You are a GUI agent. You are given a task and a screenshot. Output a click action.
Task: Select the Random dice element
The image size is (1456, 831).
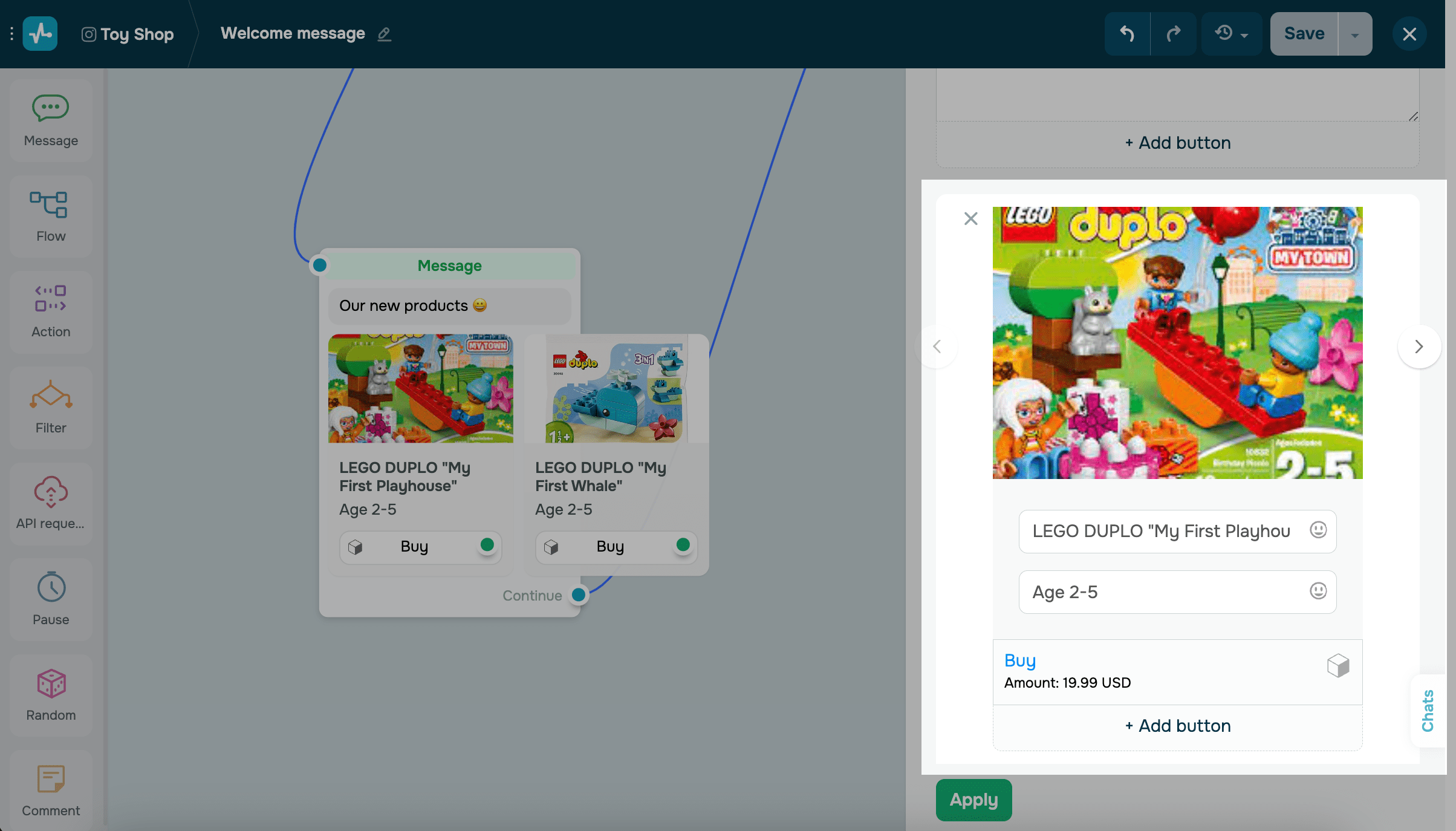(x=51, y=694)
